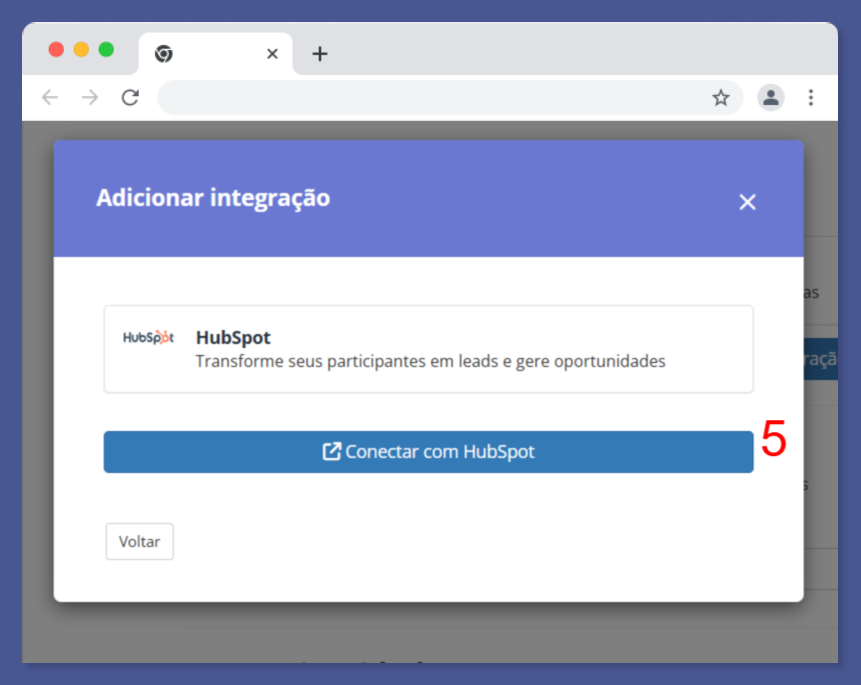Click the external-link icon in the Conectar button

(332, 451)
